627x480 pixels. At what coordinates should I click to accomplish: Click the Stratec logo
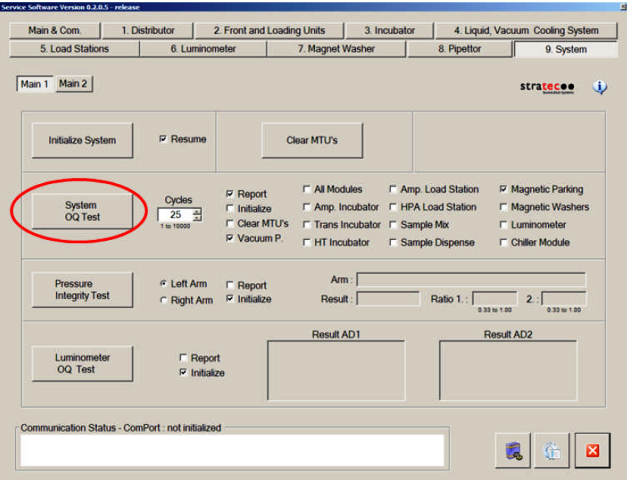coord(548,87)
